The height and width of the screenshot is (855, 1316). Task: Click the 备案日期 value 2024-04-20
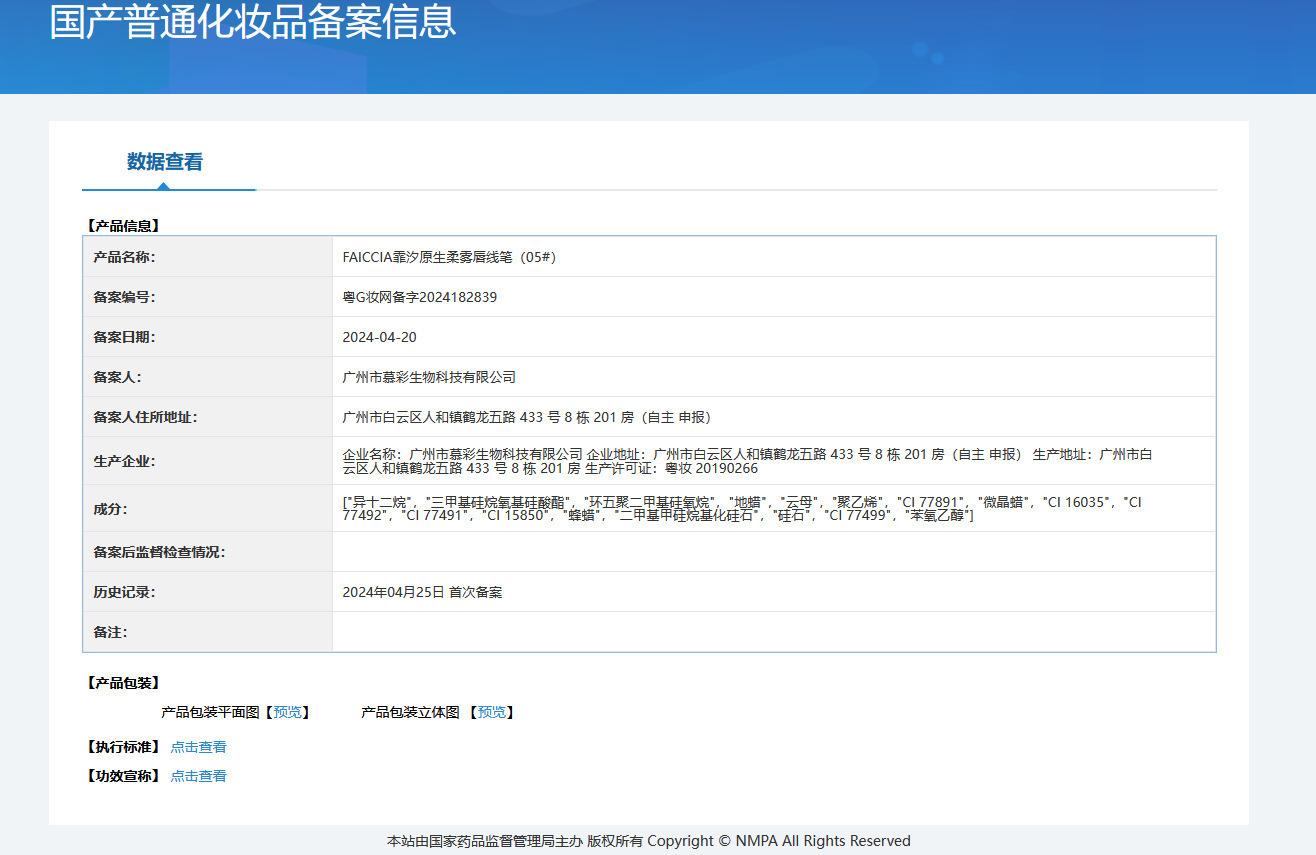point(379,337)
